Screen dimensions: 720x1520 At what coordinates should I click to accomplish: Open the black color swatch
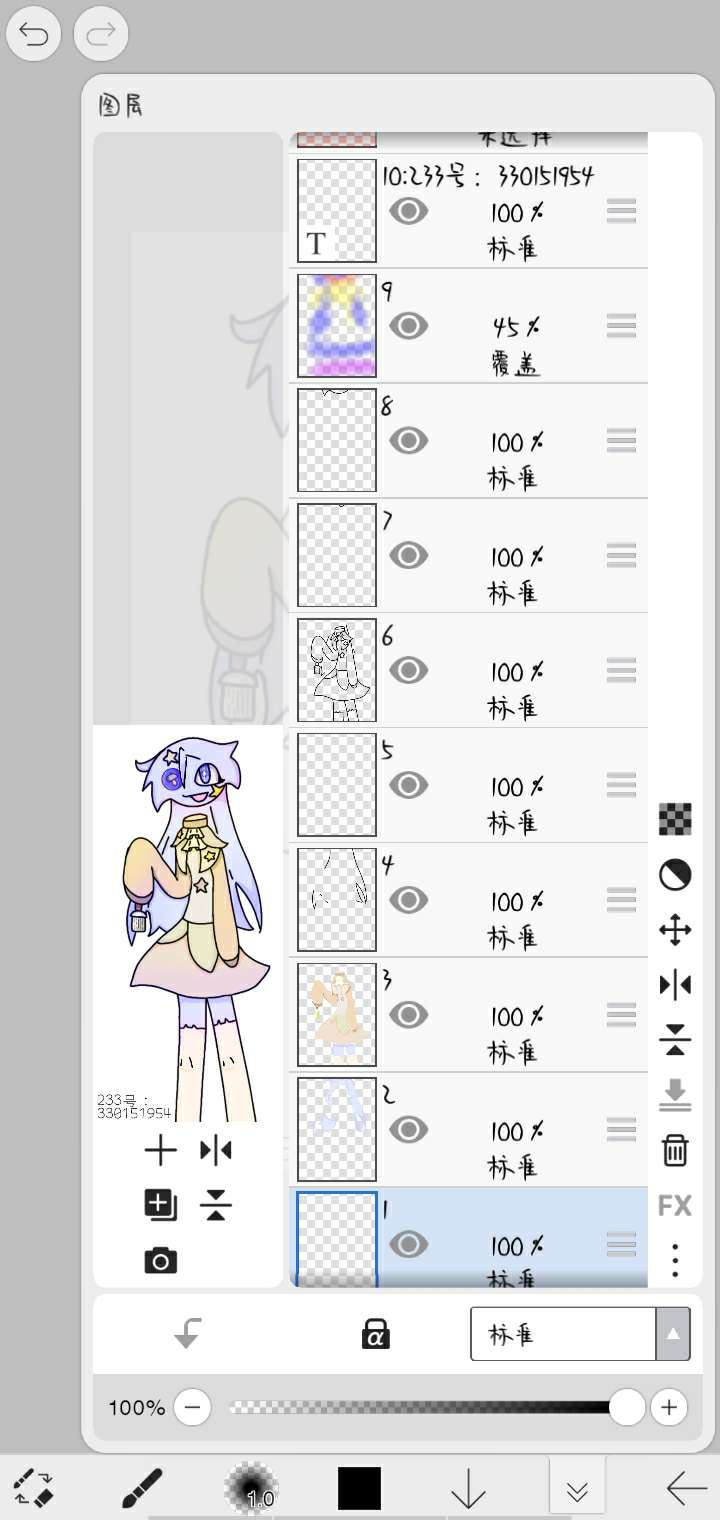click(x=359, y=1488)
